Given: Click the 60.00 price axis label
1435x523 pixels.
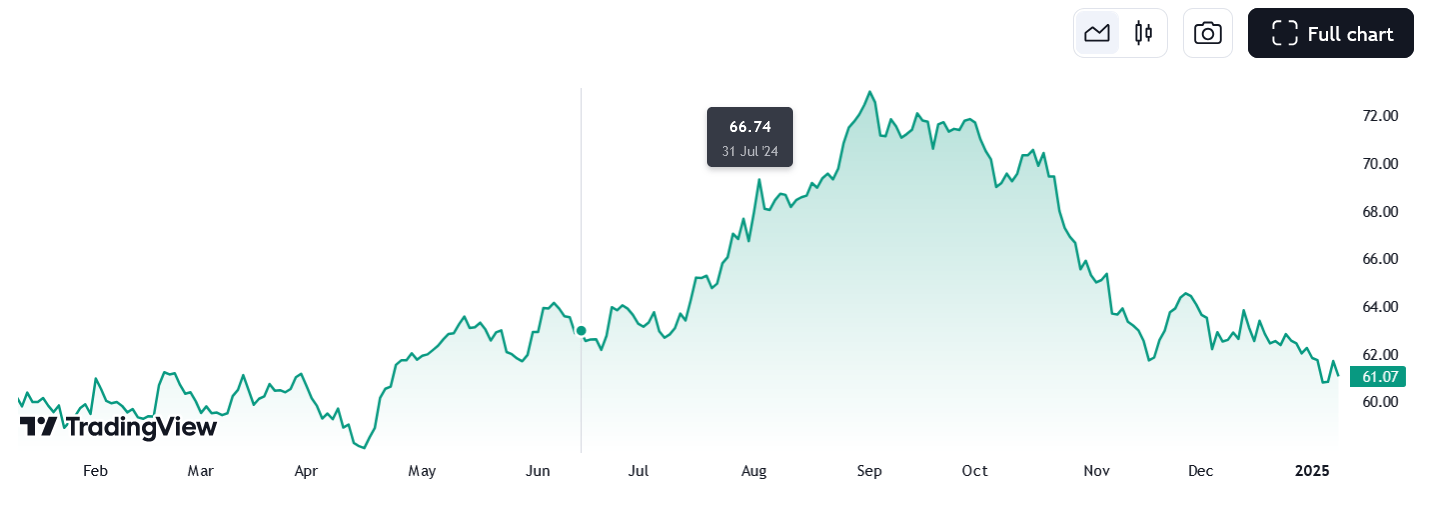Looking at the screenshot, I should (x=1380, y=402).
